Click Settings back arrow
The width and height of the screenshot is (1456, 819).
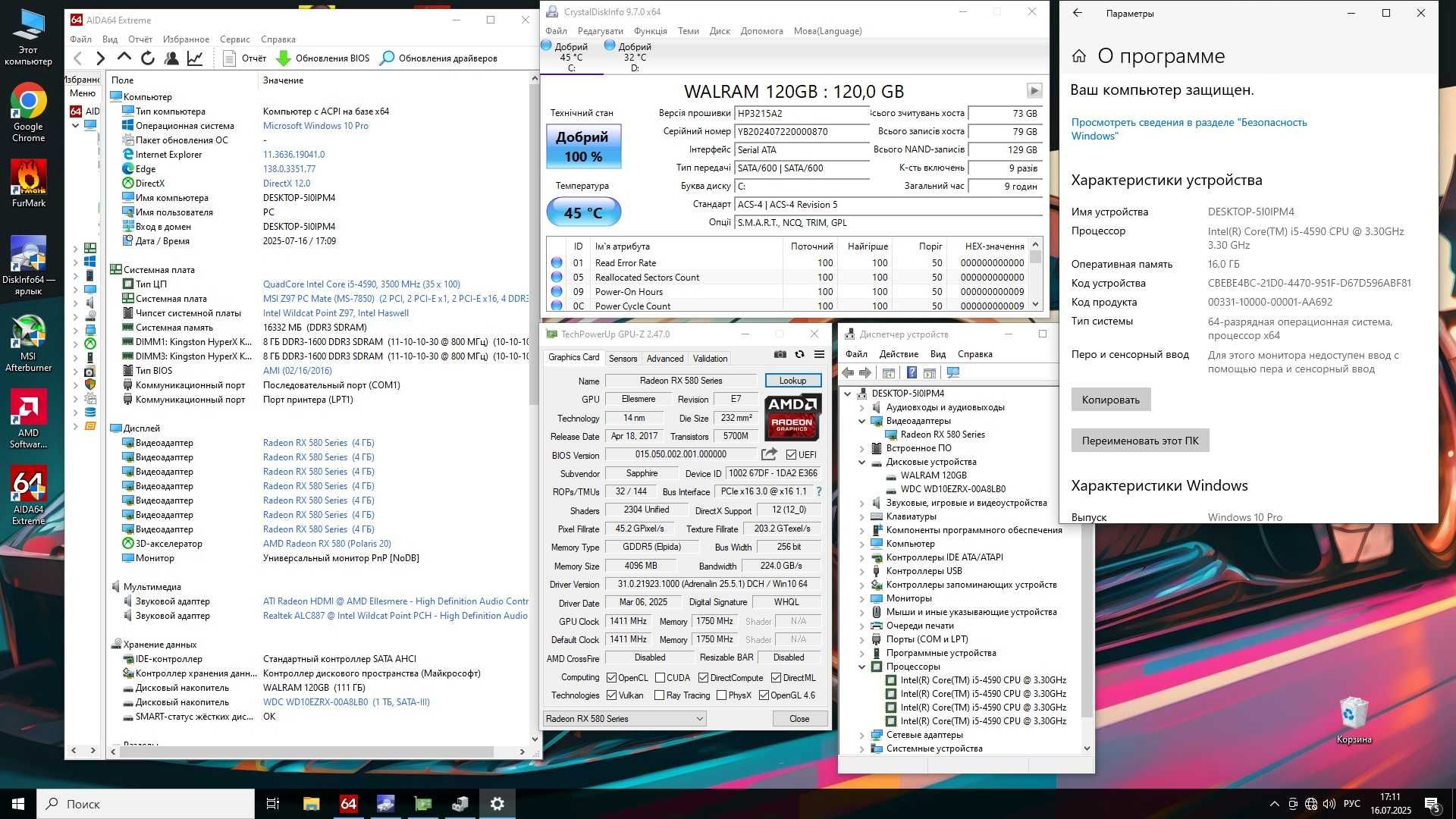coord(1078,13)
